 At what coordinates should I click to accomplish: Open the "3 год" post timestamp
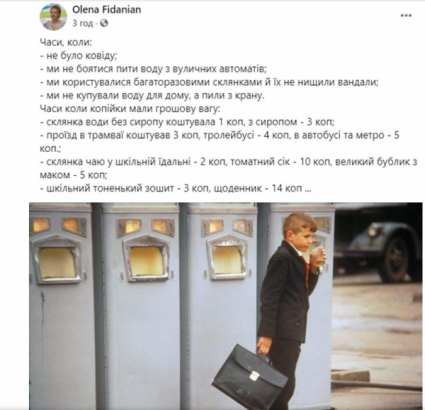coord(83,23)
